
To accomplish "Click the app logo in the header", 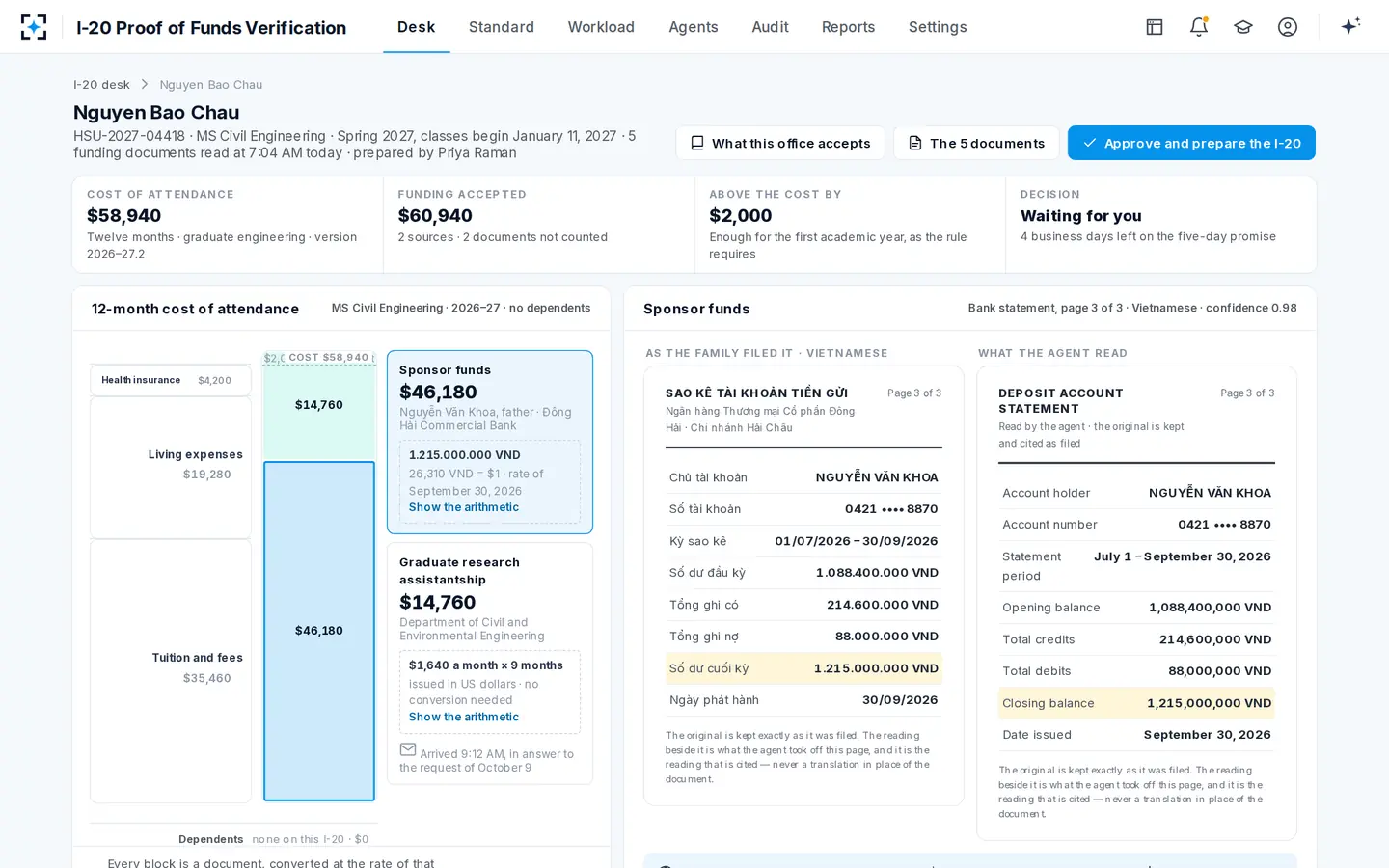I will (x=34, y=27).
